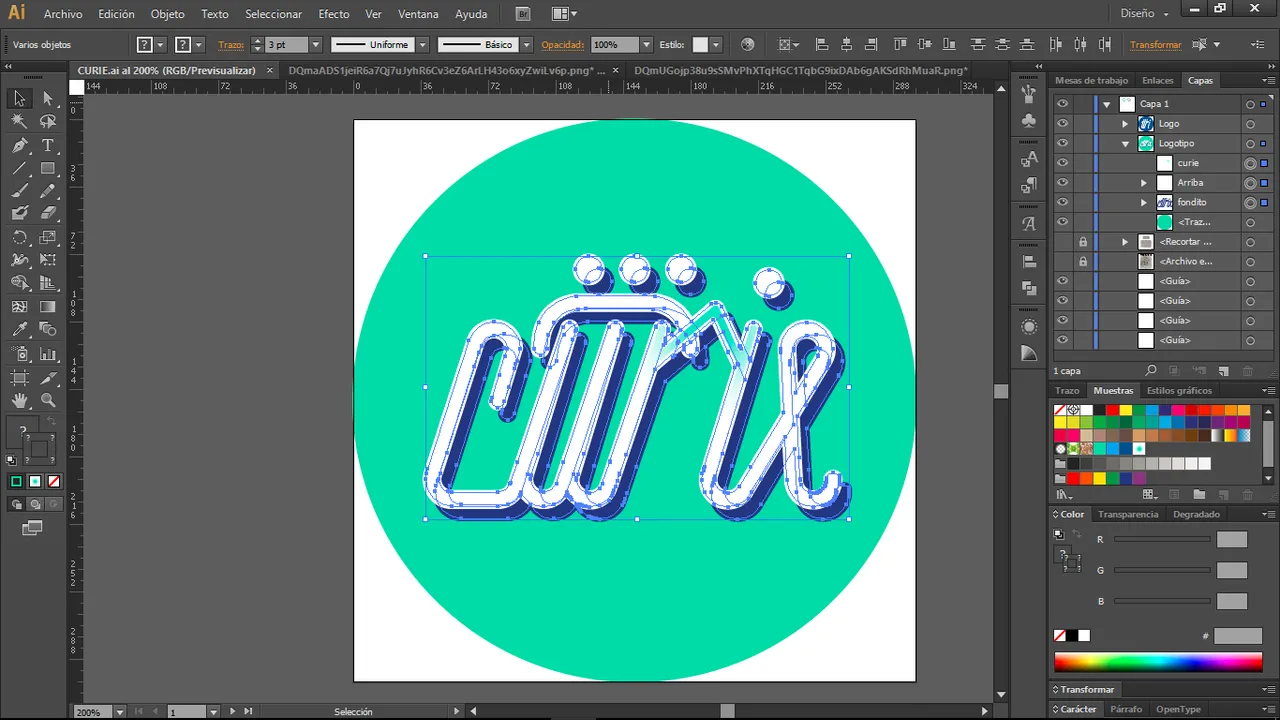The image size is (1280, 720).
Task: Select the Column Graph tool
Action: coord(47,354)
